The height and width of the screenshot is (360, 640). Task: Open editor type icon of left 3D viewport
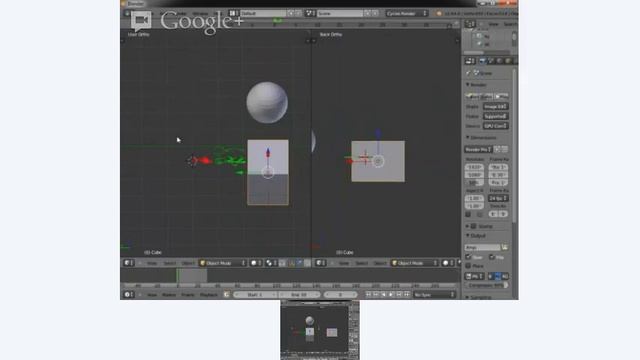(129, 263)
